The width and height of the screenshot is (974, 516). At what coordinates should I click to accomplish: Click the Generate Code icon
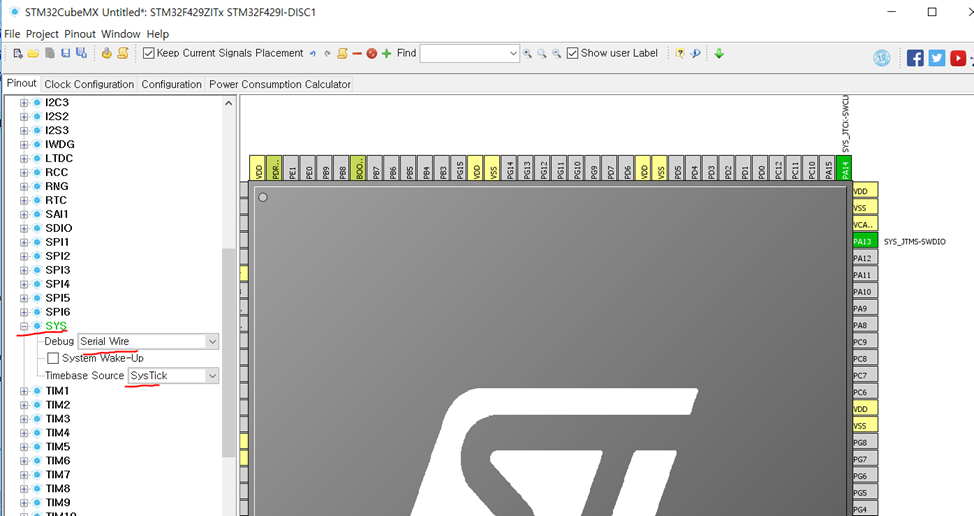106,53
